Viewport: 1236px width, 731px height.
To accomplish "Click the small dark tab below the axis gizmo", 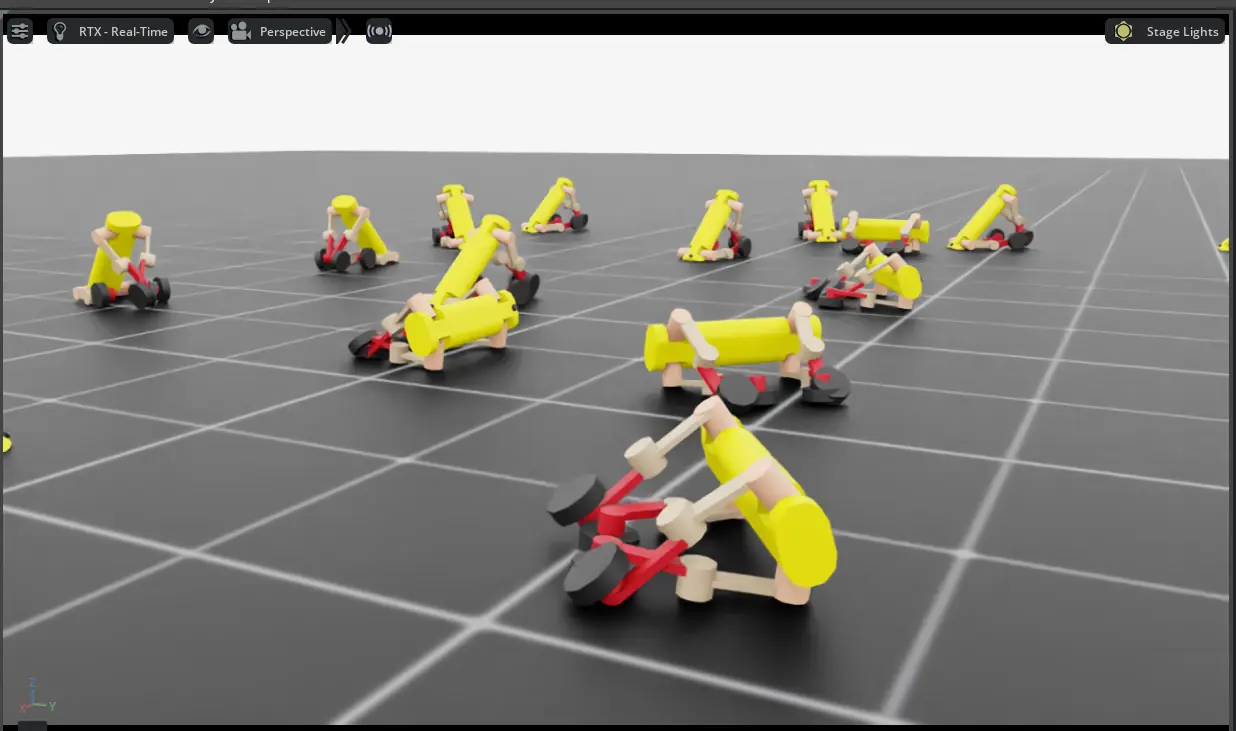I will point(32,724).
